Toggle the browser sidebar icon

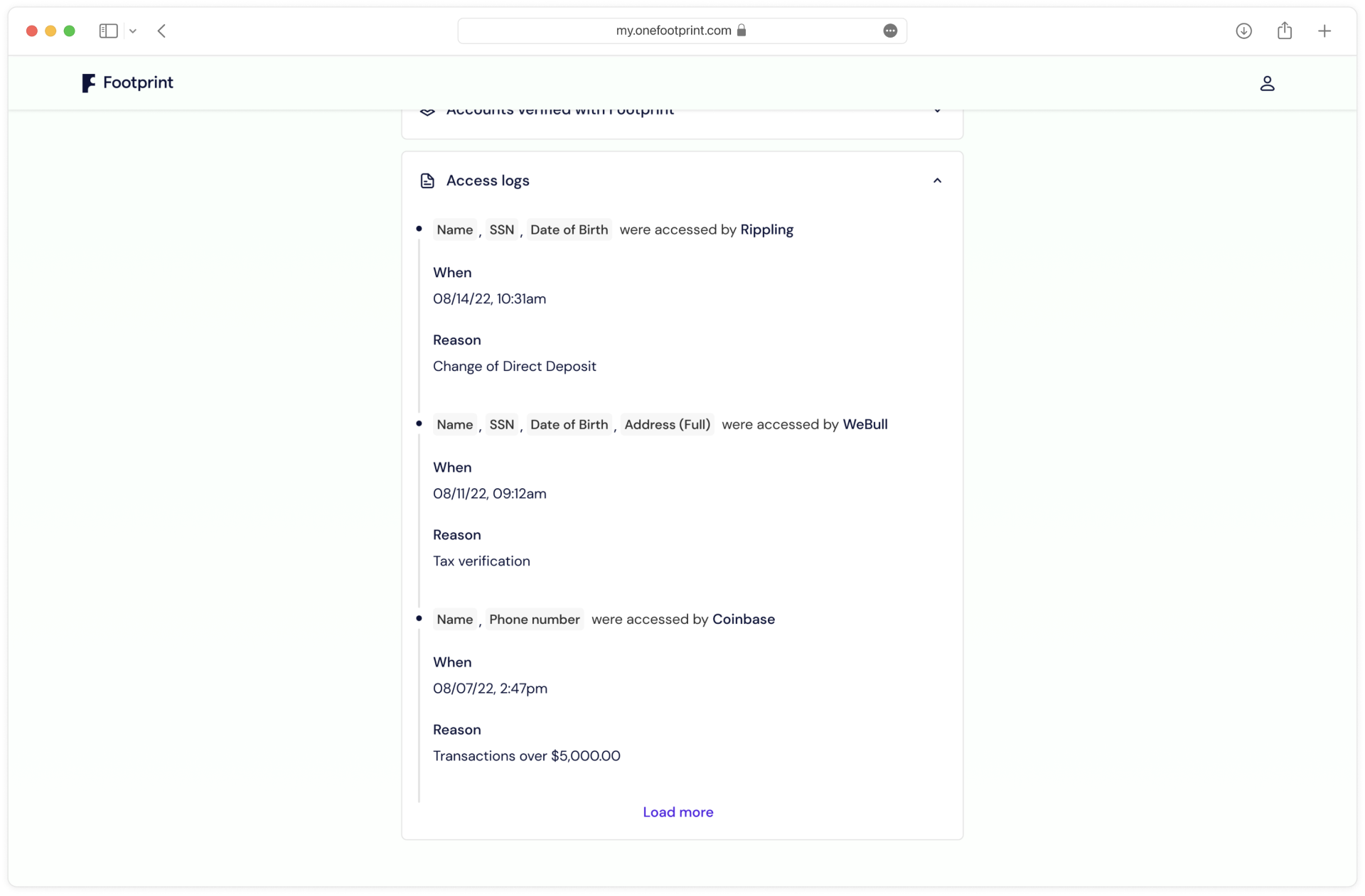click(x=108, y=31)
